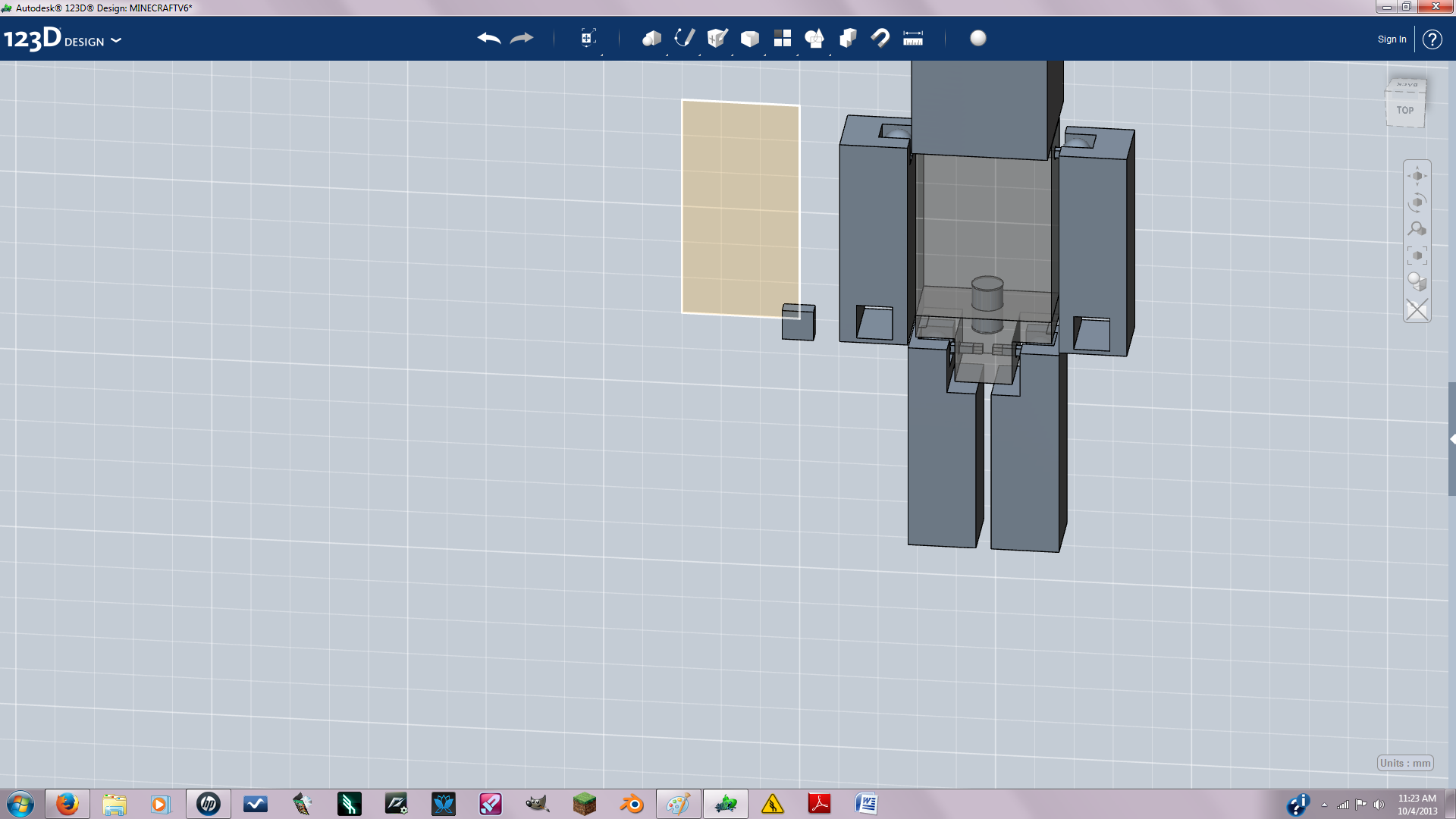Open the Combine tool
The width and height of the screenshot is (1456, 819).
coord(848,38)
